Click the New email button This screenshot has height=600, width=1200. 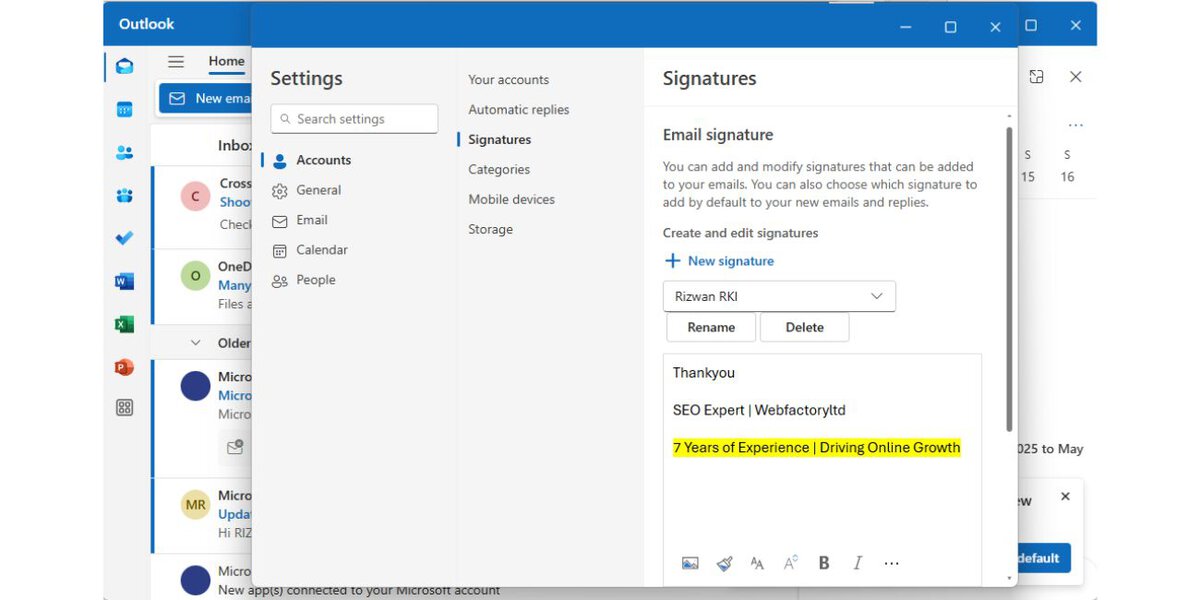click(205, 98)
